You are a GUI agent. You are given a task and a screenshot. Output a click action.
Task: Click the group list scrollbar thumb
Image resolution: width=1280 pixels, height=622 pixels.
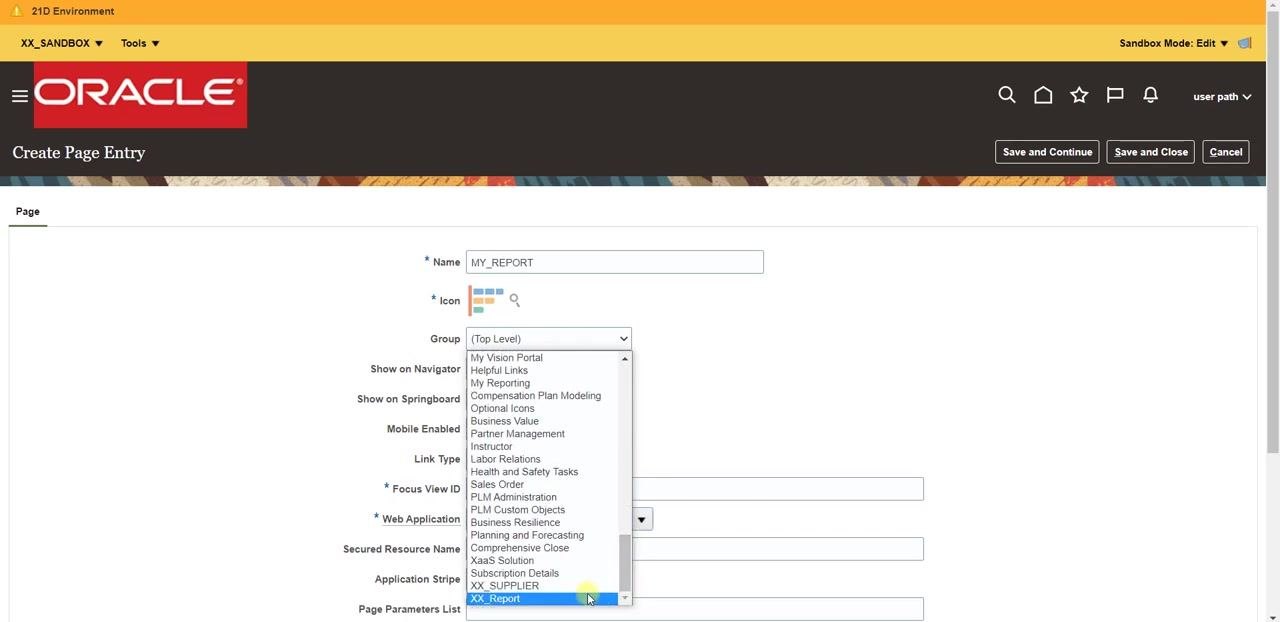click(x=625, y=563)
